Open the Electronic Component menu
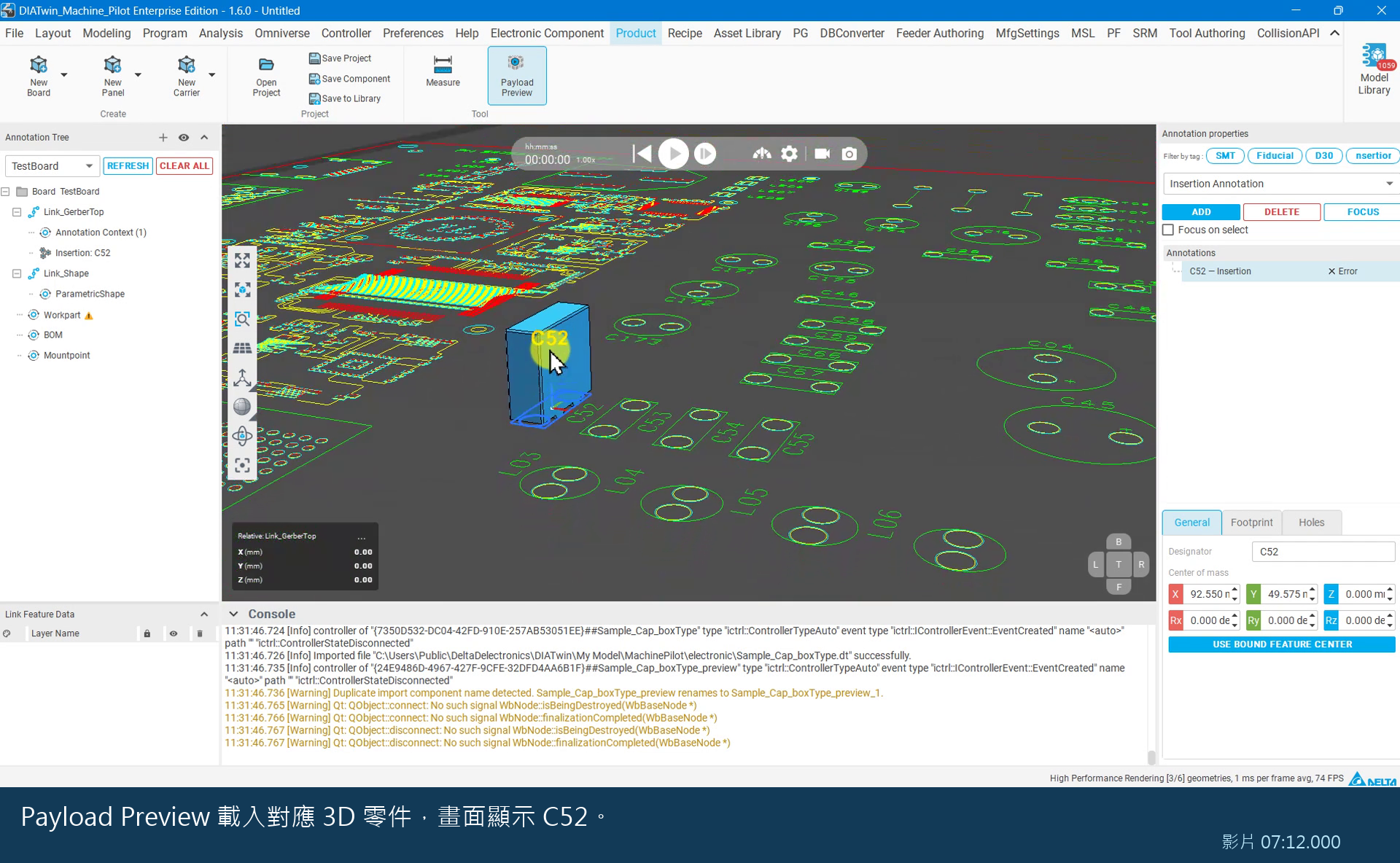1400x863 pixels. pyautogui.click(x=547, y=34)
